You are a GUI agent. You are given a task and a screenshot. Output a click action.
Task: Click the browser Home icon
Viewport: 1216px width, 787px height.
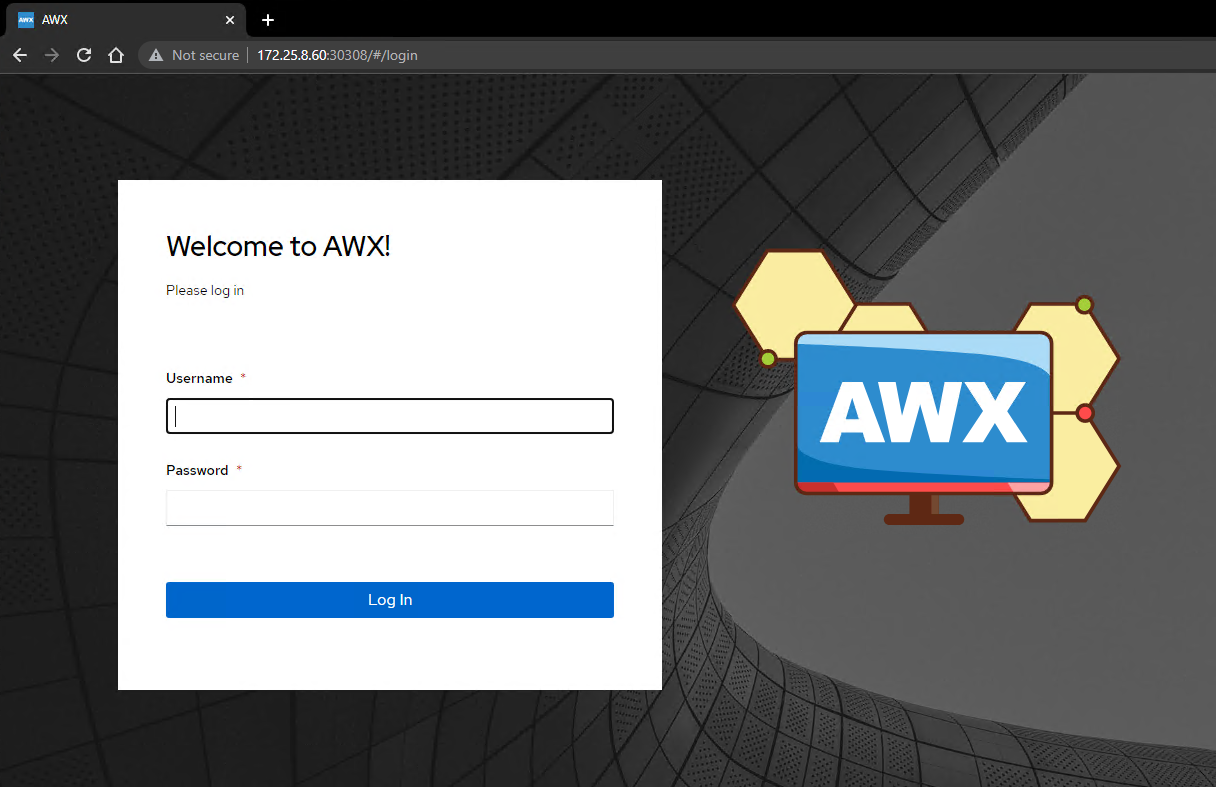tap(116, 55)
